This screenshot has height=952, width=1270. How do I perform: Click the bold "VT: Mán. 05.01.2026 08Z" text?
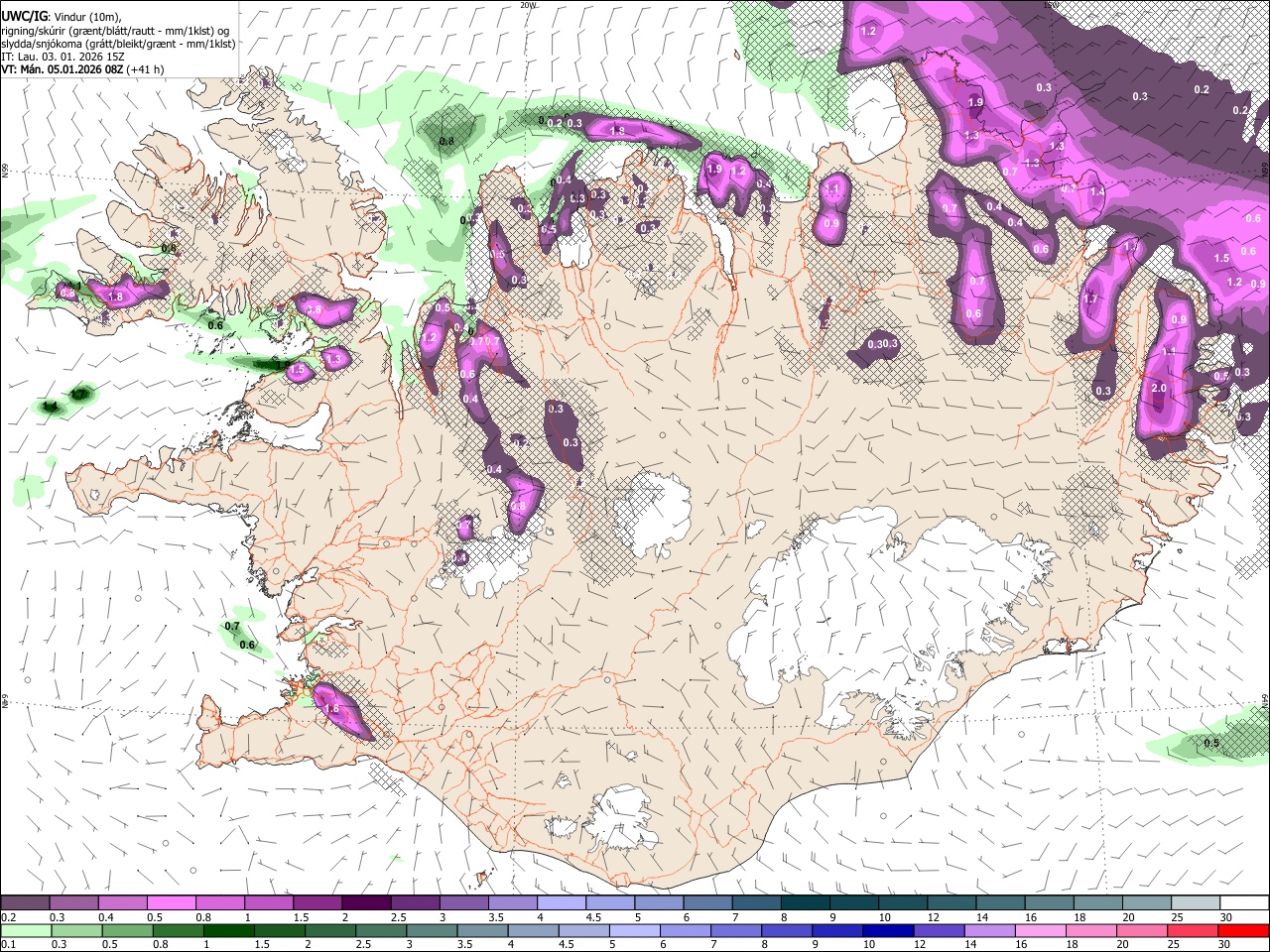pyautogui.click(x=62, y=69)
